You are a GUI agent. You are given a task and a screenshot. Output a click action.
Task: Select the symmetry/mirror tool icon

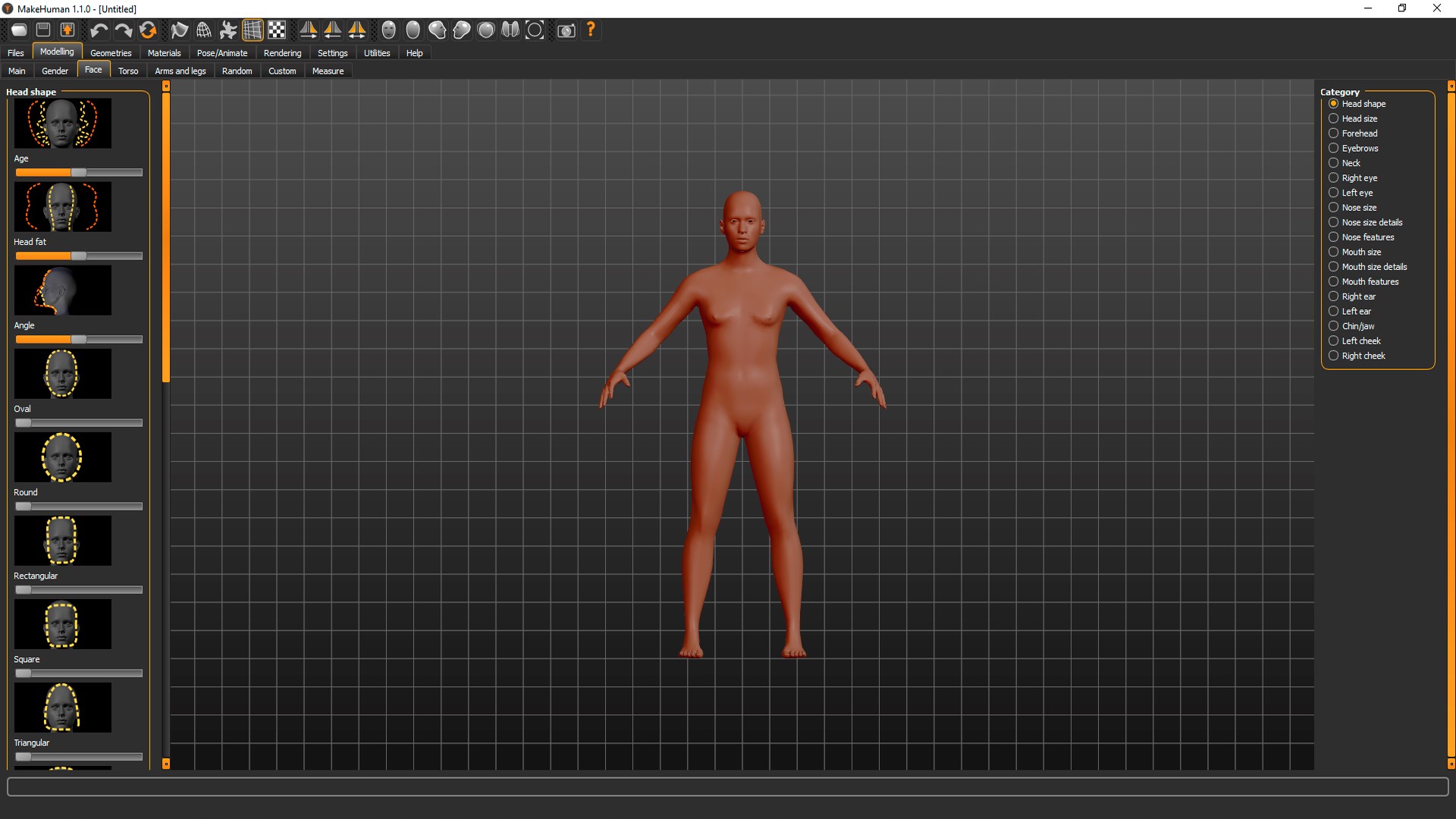357,30
